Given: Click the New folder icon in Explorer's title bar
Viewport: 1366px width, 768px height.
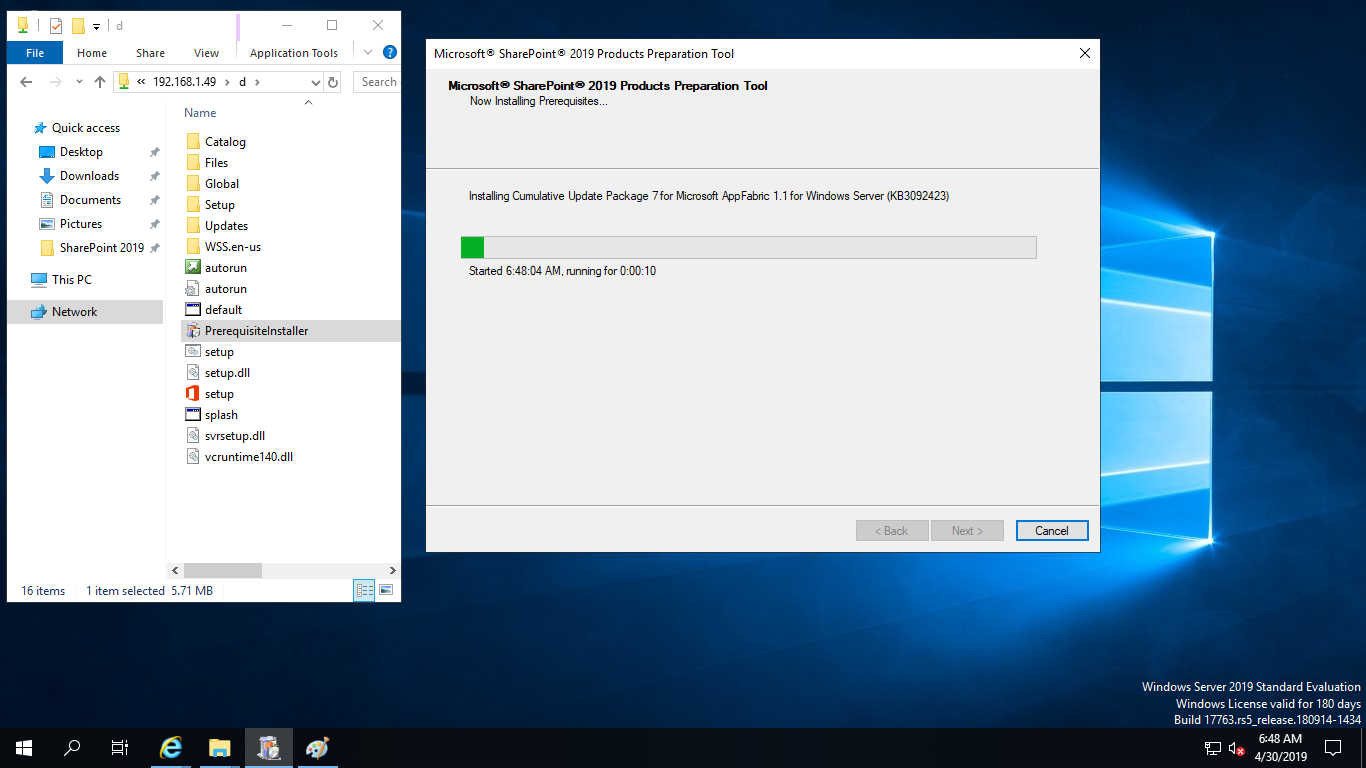Looking at the screenshot, I should pos(78,26).
